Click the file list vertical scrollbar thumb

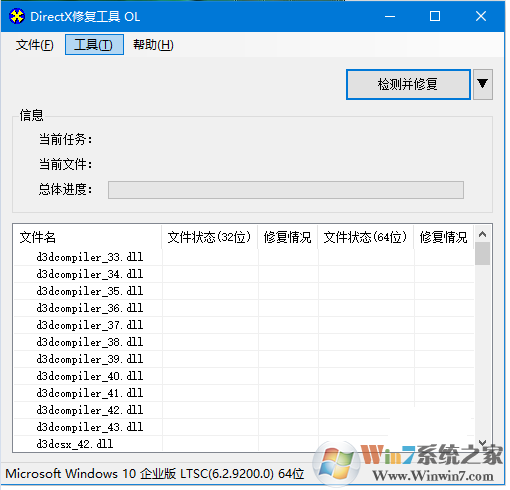(x=482, y=254)
